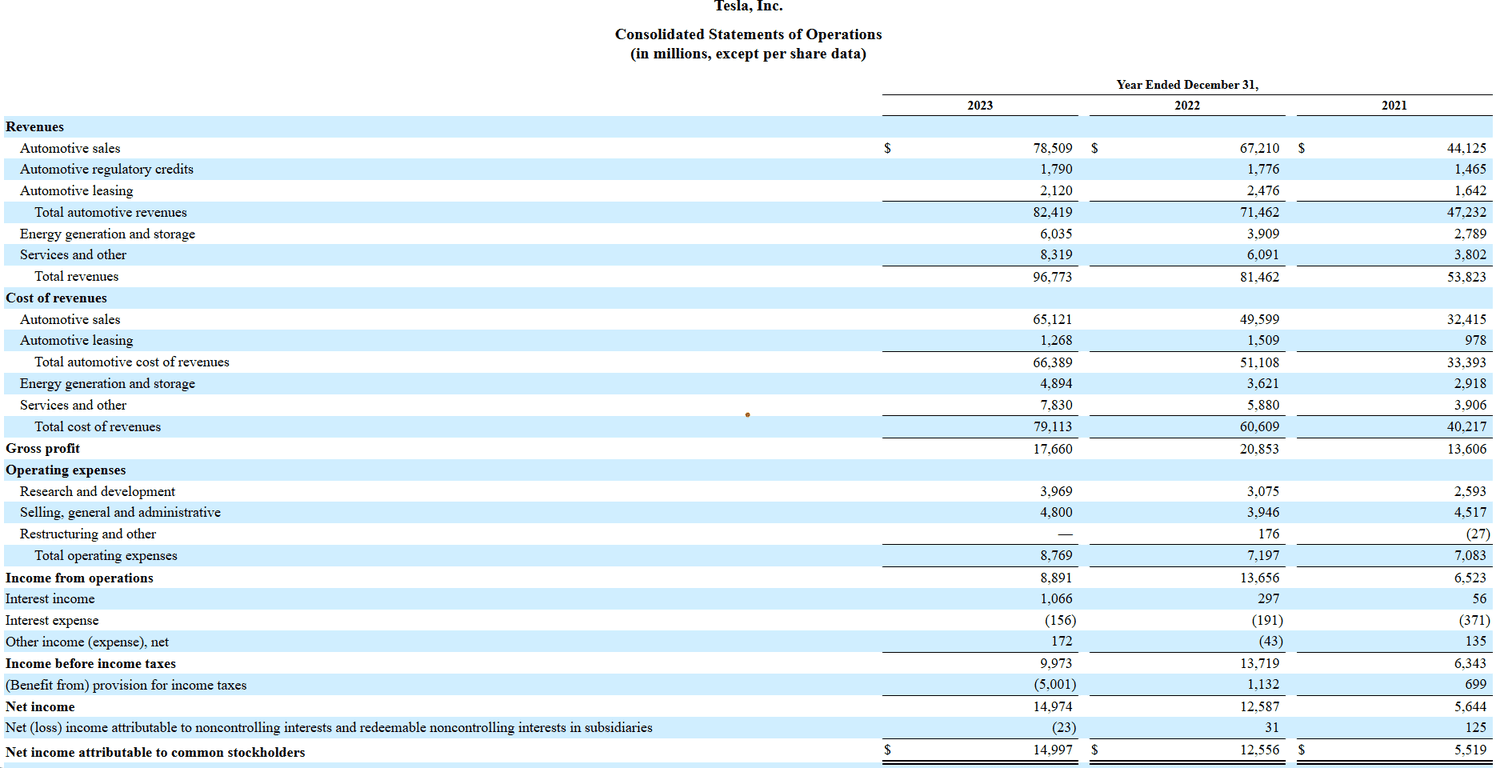Select 2023 common stockholders net income 14,997

(x=1052, y=751)
